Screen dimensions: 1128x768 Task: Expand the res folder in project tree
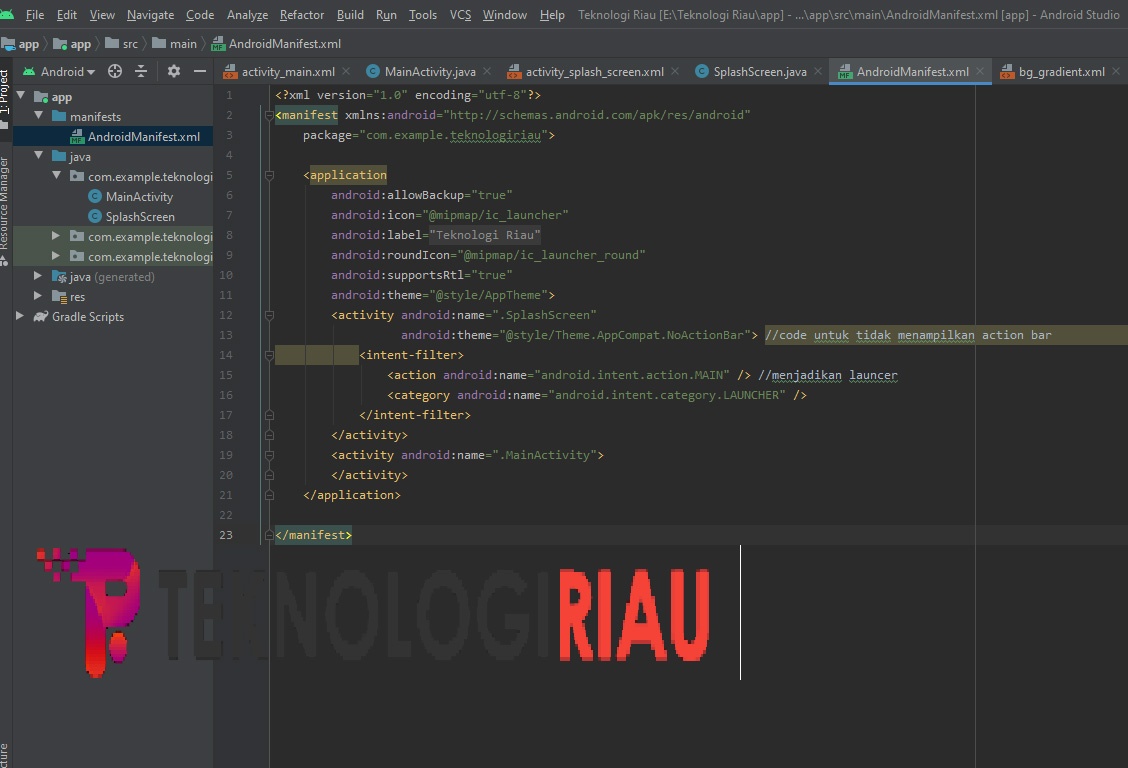click(x=38, y=296)
